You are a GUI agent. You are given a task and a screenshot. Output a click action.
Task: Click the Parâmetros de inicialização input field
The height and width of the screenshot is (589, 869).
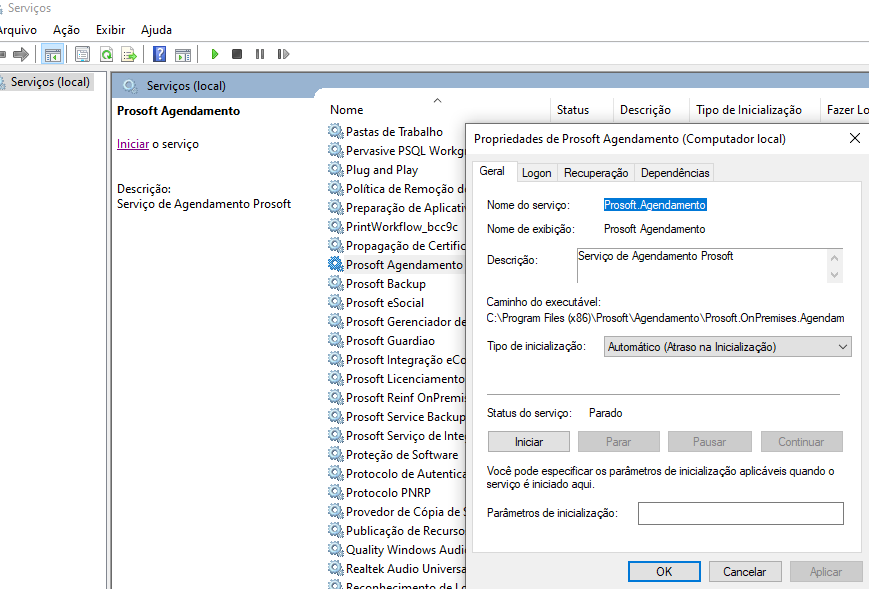point(740,513)
